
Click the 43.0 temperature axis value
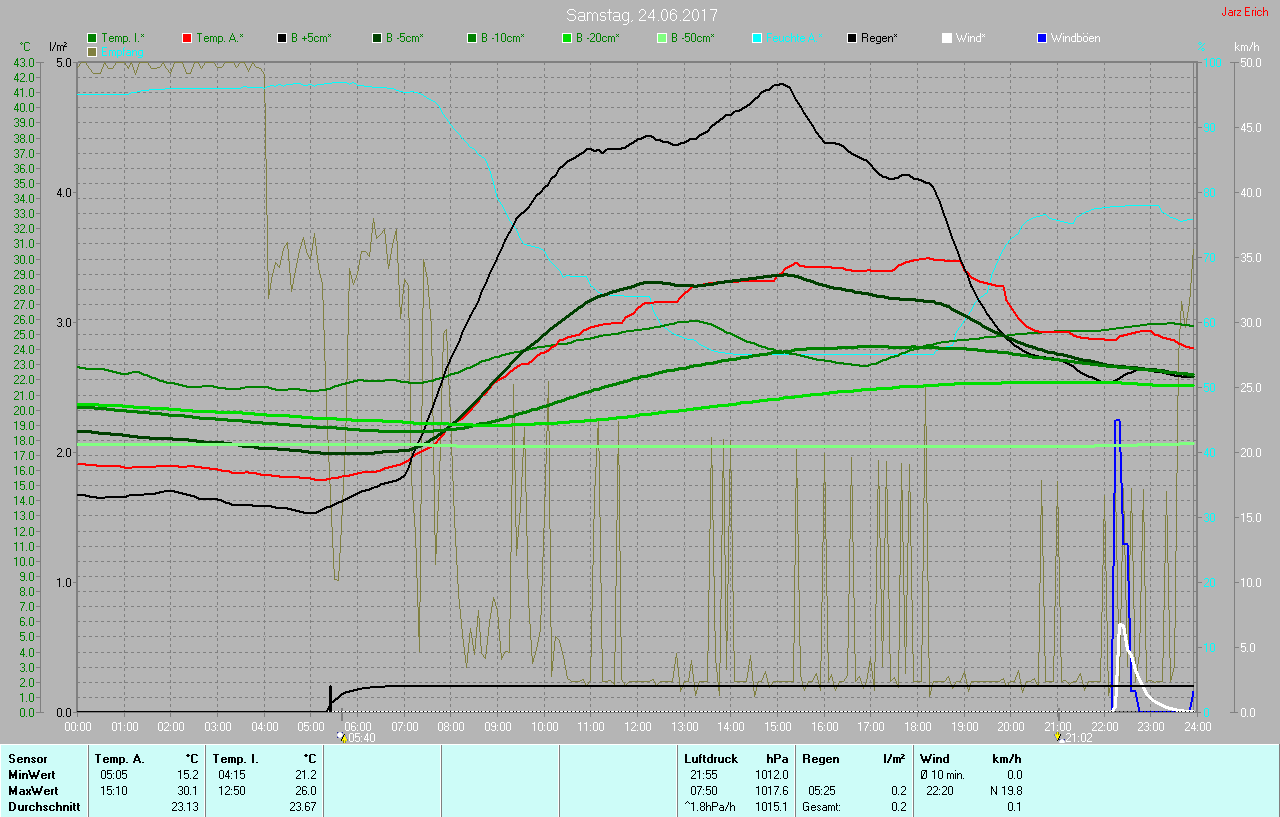24,62
